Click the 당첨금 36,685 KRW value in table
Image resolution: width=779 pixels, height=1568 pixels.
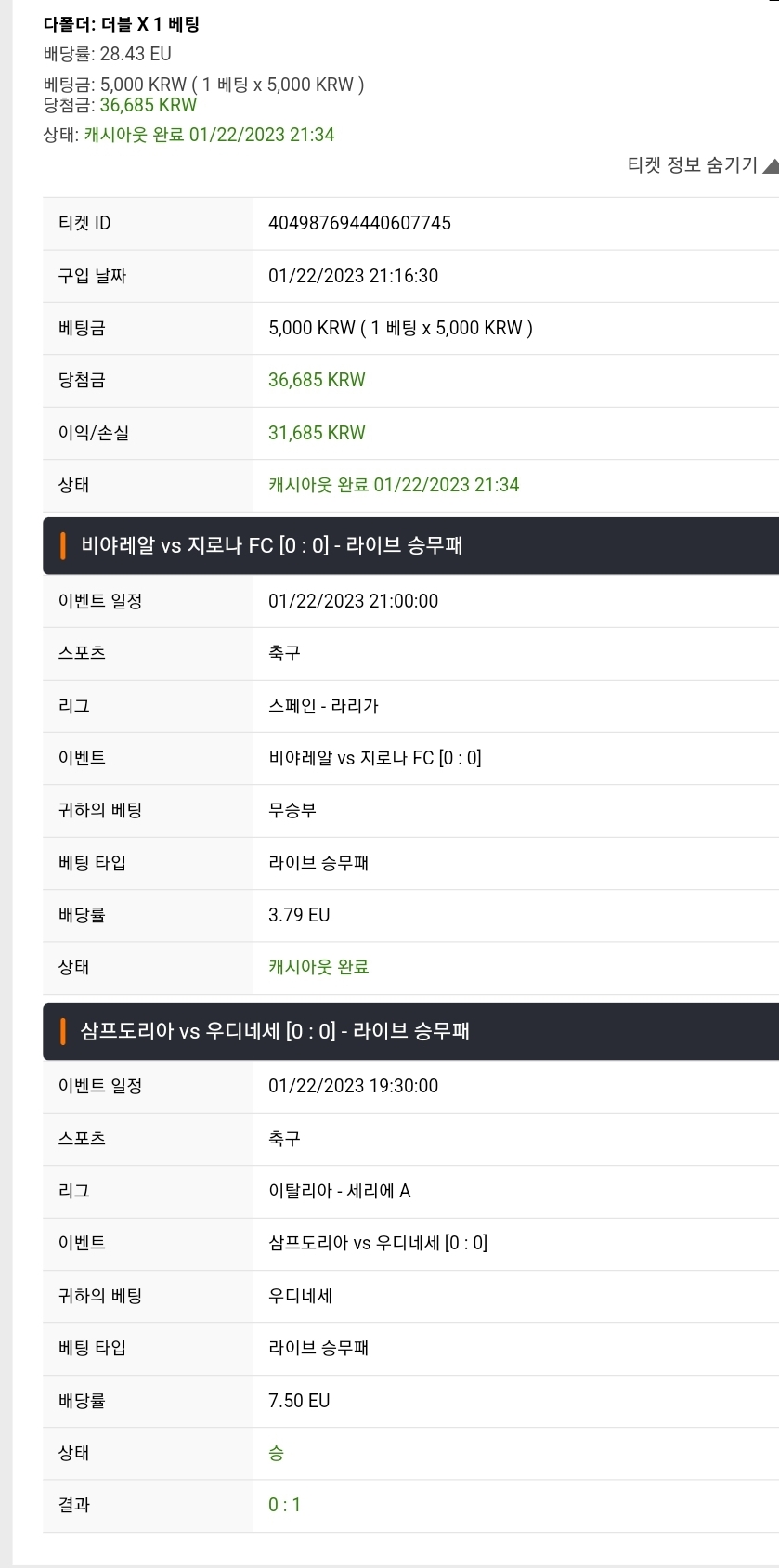pyautogui.click(x=317, y=380)
